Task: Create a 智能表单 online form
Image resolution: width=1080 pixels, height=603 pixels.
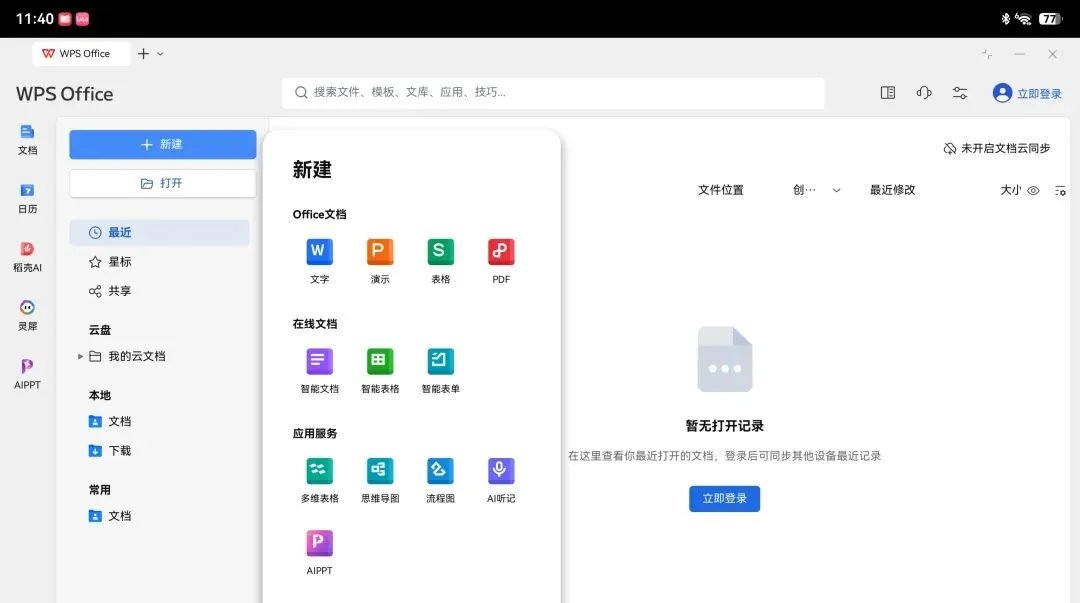Action: [x=440, y=370]
